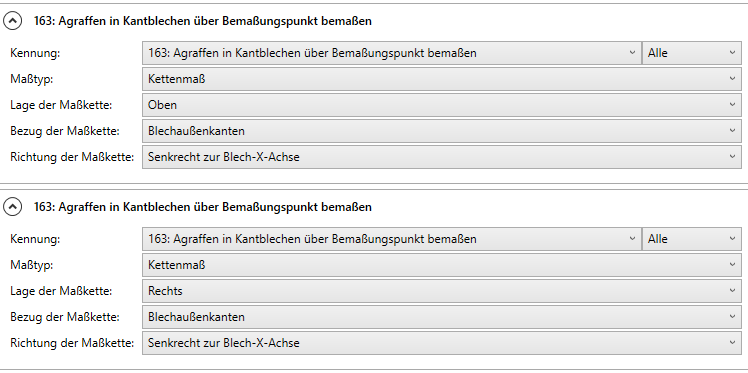Click arrow on the Oben combo box

coord(733,105)
